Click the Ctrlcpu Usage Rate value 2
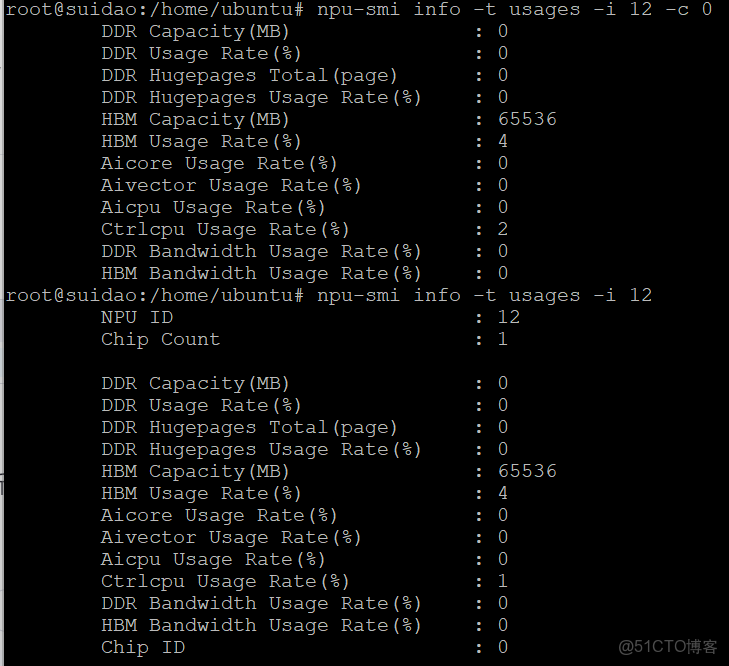The height and width of the screenshot is (666, 729). click(503, 229)
